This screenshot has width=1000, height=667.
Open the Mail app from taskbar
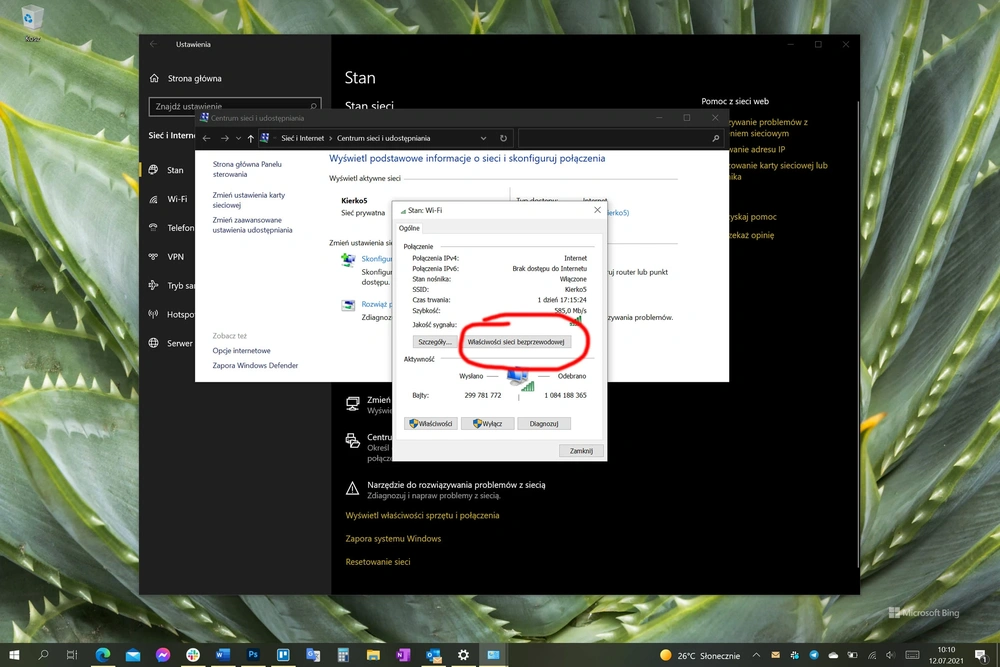pyautogui.click(x=133, y=655)
